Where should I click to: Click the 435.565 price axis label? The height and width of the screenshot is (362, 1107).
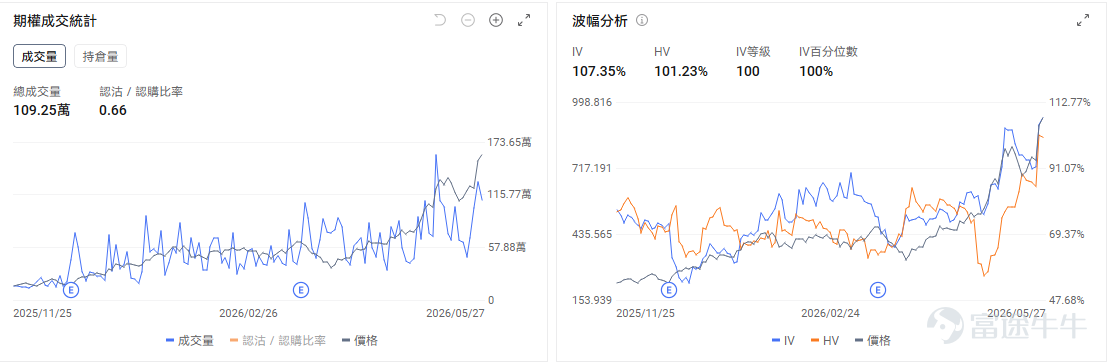click(x=592, y=234)
